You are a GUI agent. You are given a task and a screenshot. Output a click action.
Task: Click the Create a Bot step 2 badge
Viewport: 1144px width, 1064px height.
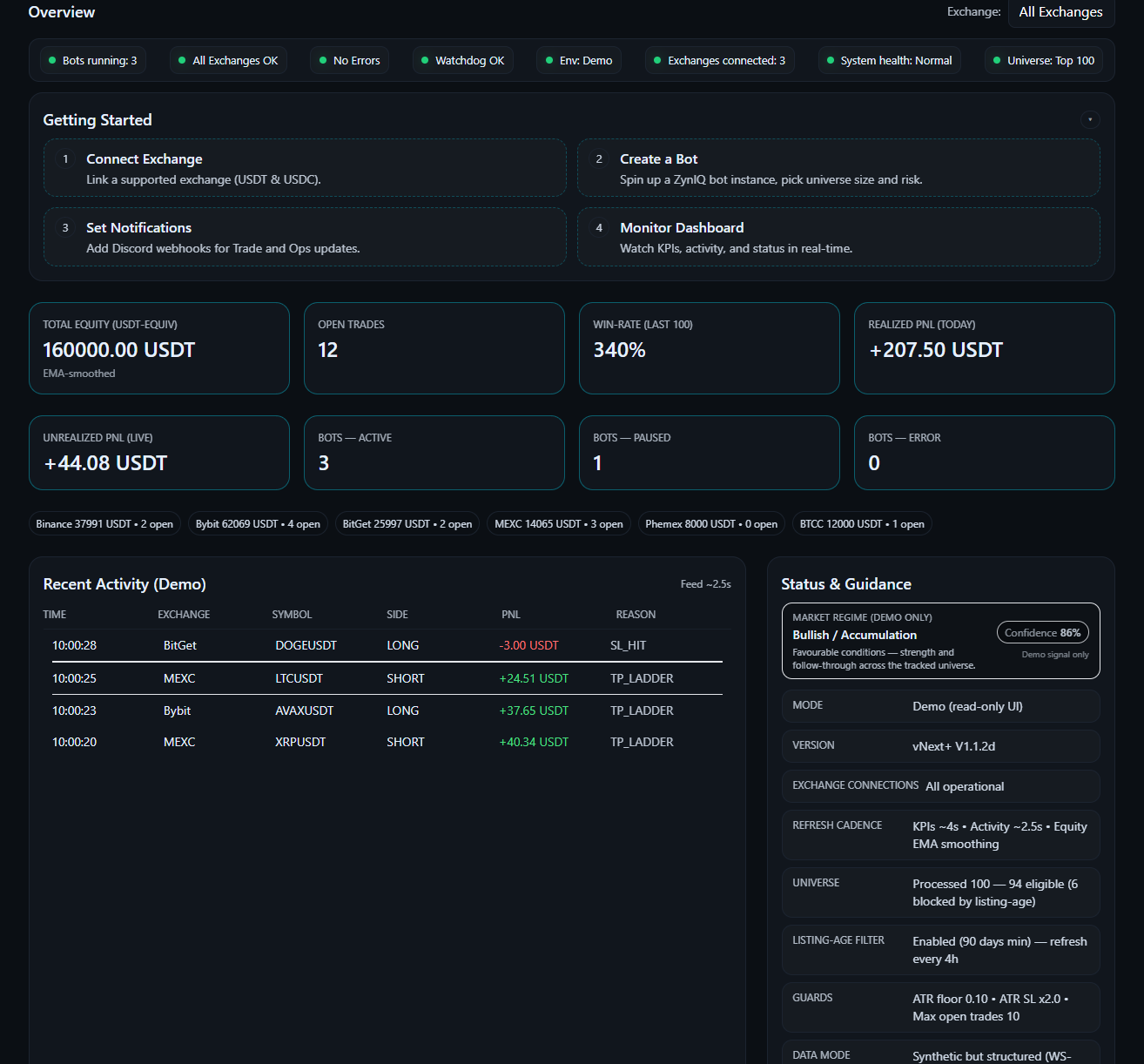(x=599, y=158)
